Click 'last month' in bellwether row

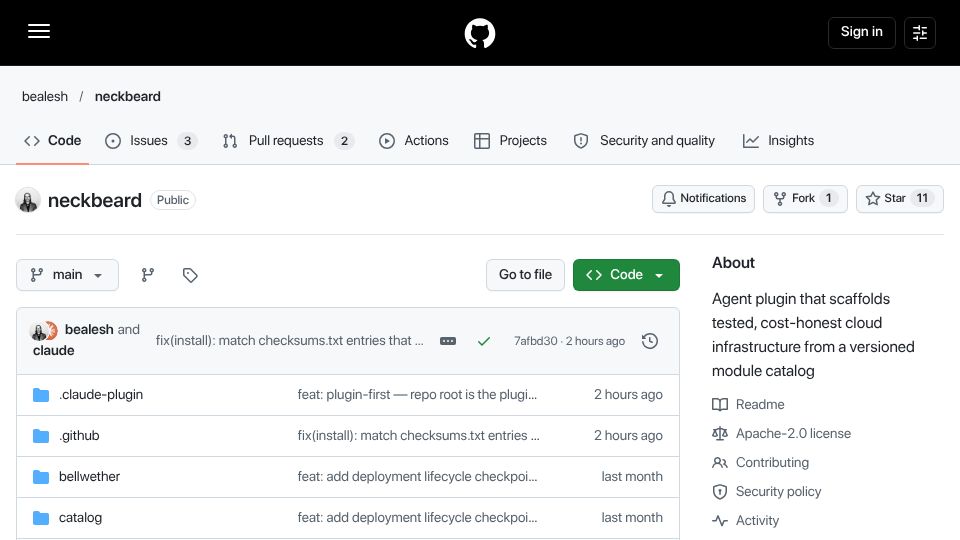click(632, 477)
